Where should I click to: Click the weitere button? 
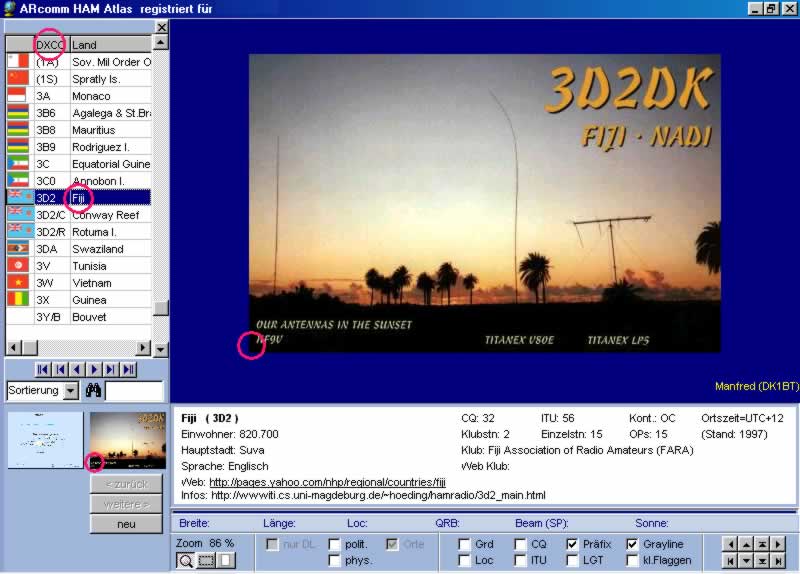127,504
